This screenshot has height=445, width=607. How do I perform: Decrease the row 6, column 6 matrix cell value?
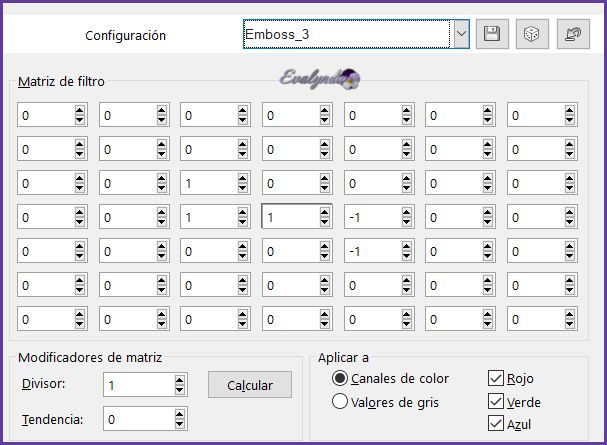pos(487,290)
